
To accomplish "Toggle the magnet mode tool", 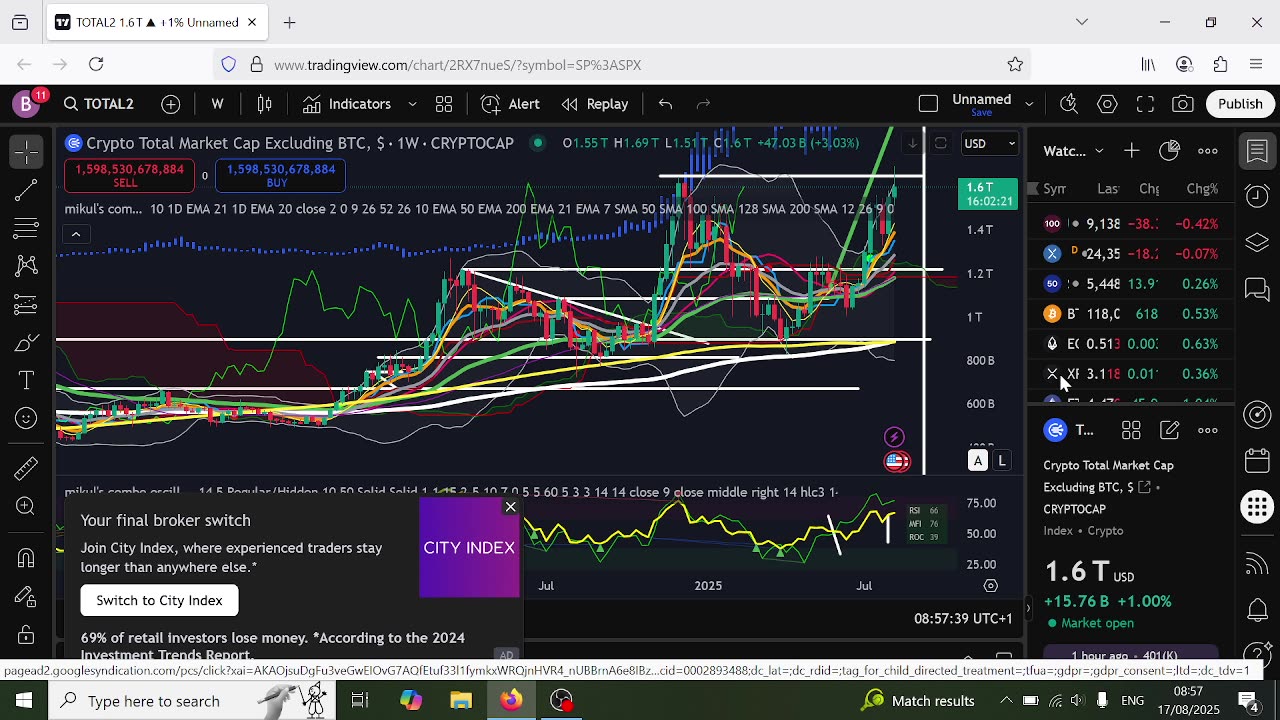I will pos(27,558).
